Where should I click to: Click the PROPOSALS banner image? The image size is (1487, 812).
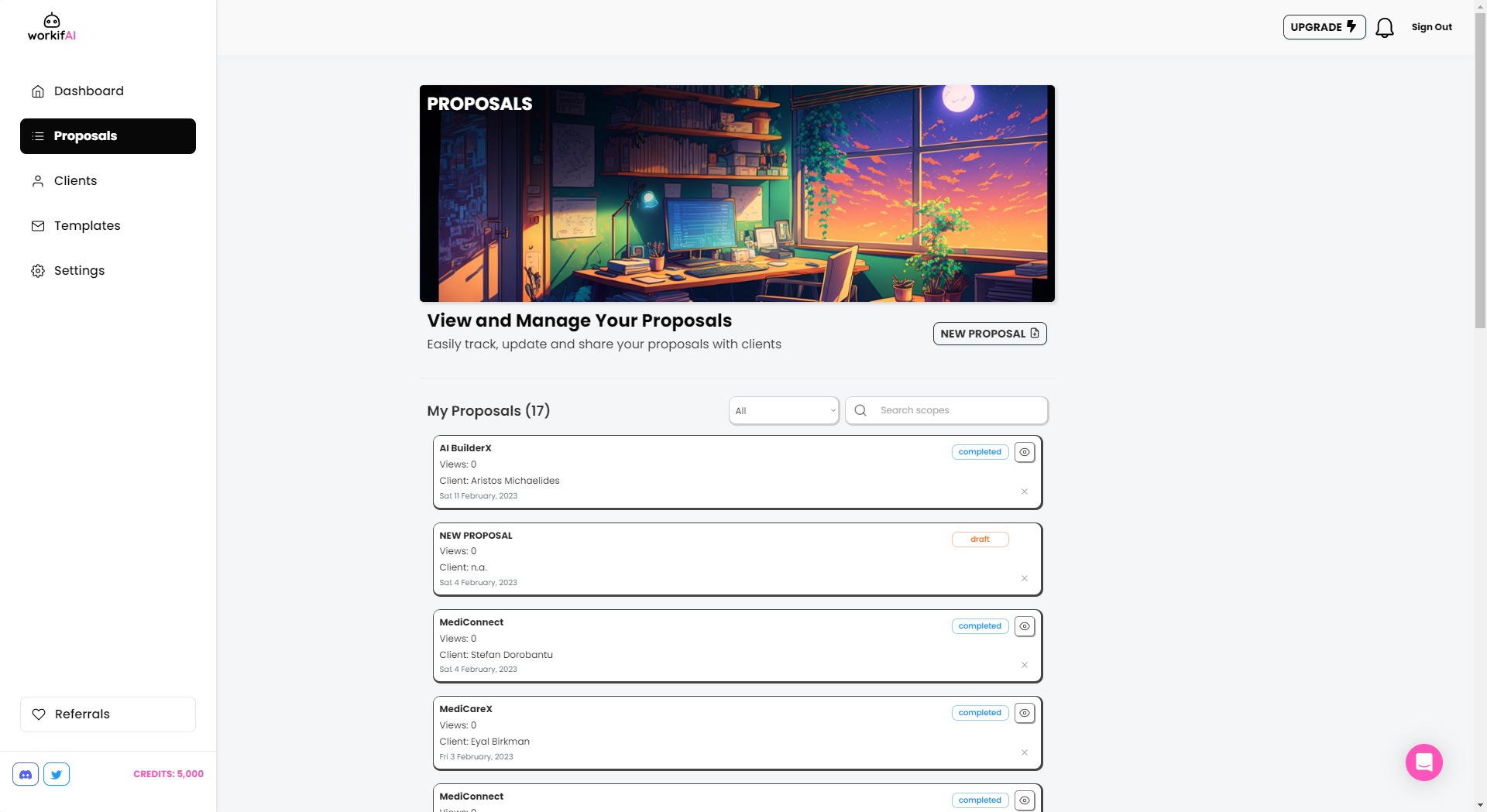click(x=737, y=194)
